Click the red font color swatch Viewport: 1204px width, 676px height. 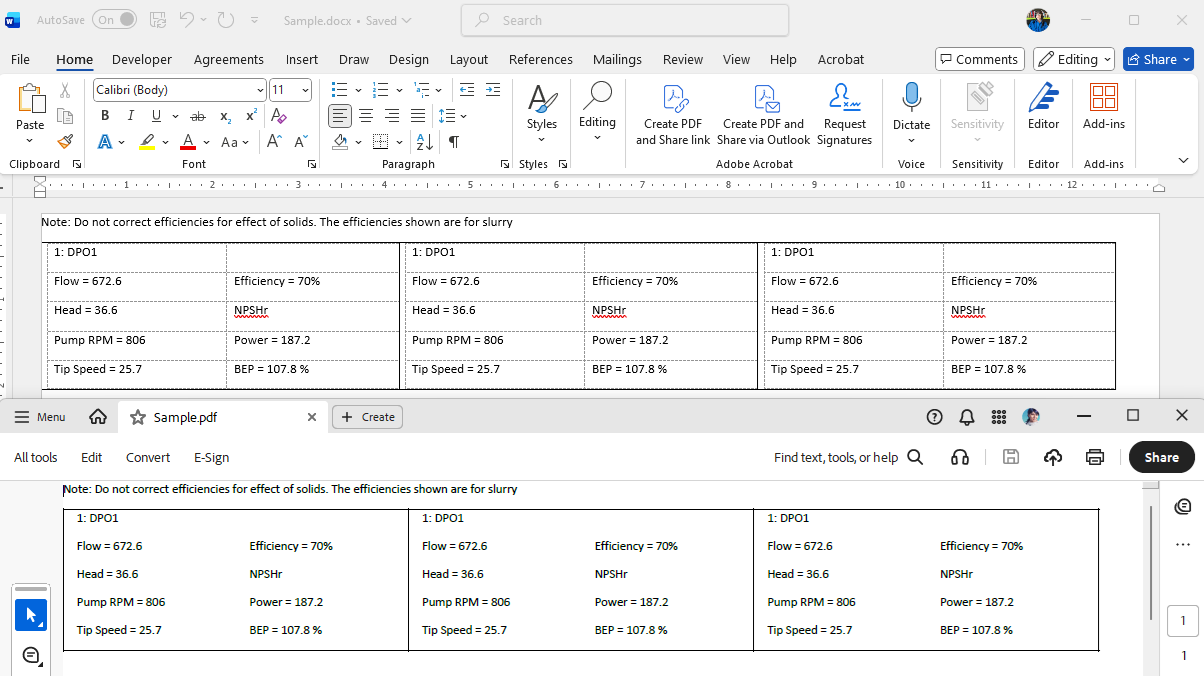click(187, 142)
